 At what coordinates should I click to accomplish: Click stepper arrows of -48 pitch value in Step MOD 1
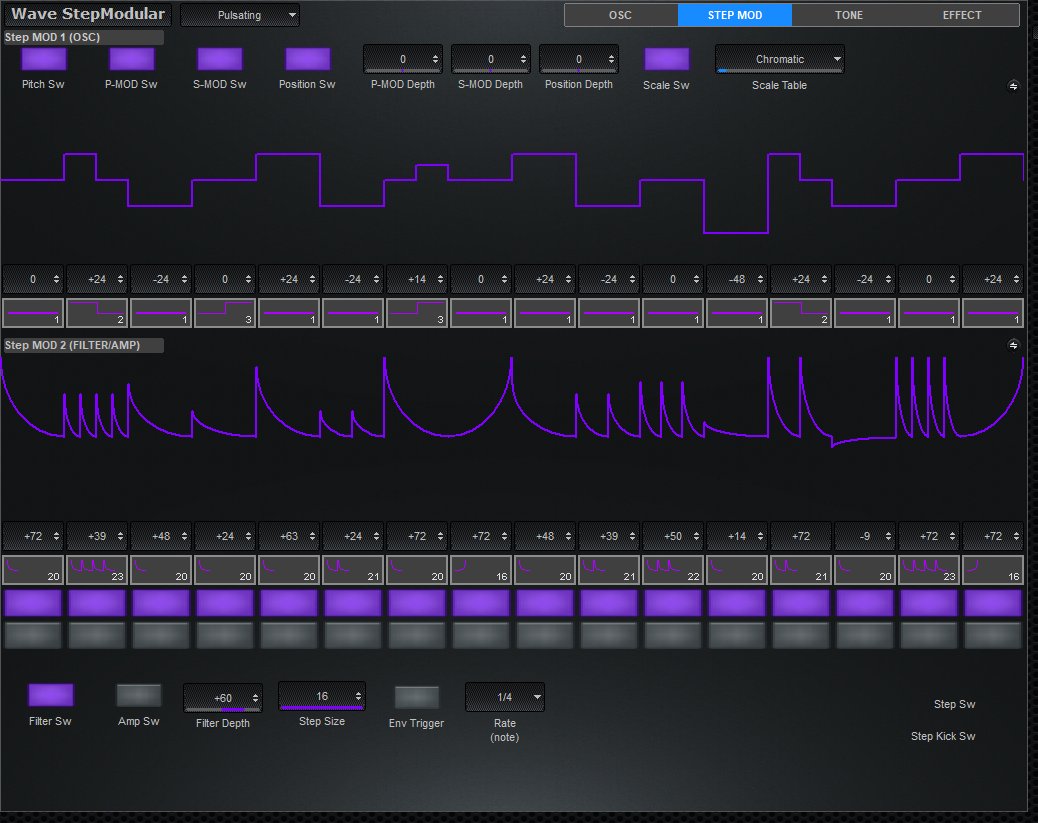pyautogui.click(x=760, y=279)
